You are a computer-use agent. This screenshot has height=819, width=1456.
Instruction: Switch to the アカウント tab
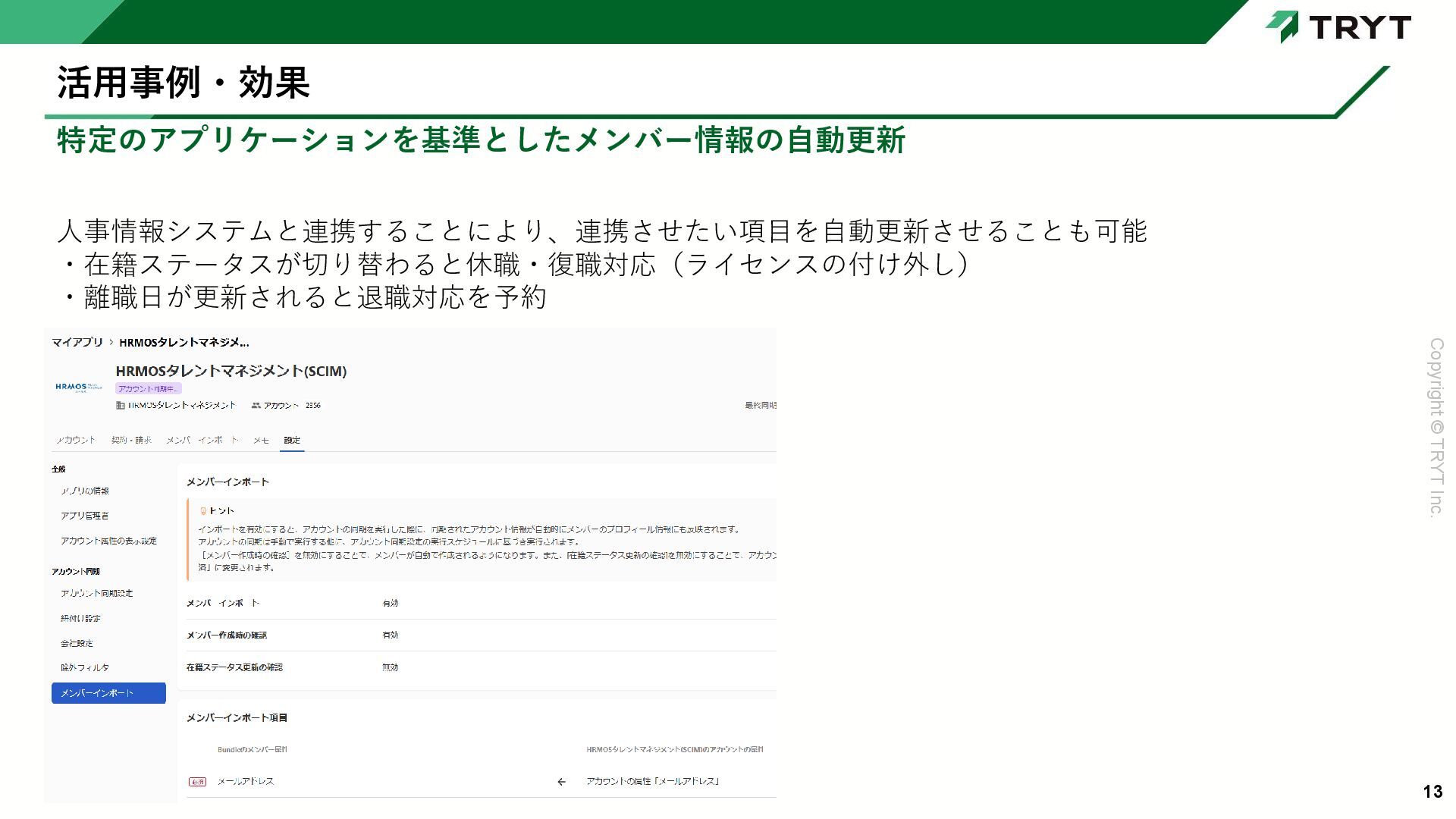pos(75,441)
